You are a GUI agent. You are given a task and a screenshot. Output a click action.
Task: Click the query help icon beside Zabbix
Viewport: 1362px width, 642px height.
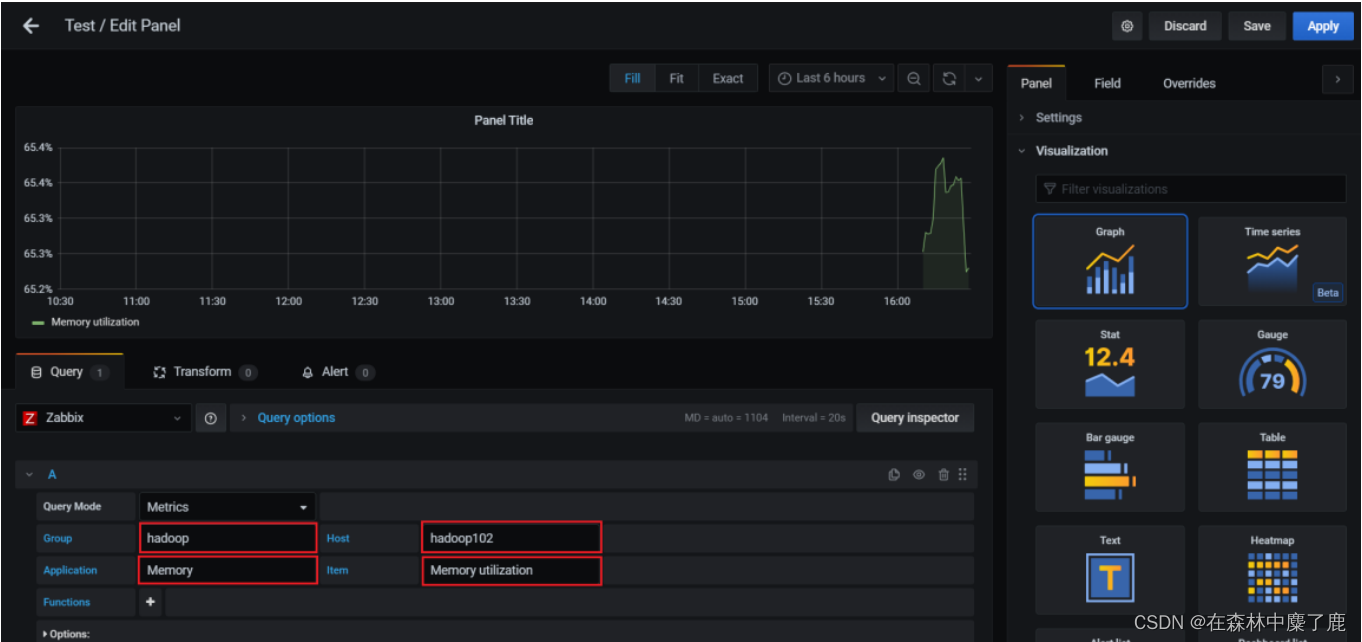click(210, 418)
